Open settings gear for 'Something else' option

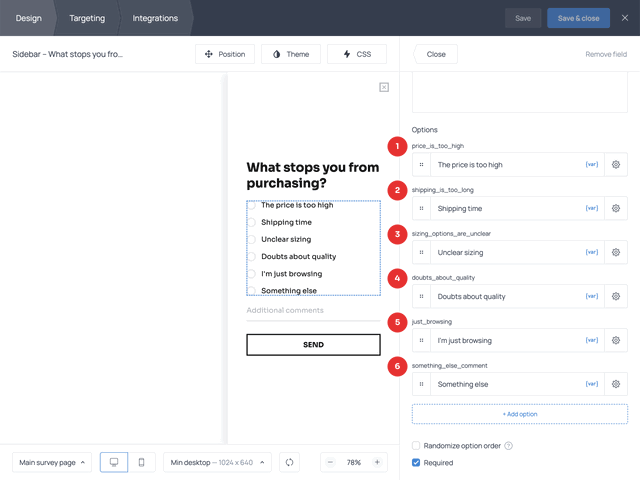[x=616, y=384]
